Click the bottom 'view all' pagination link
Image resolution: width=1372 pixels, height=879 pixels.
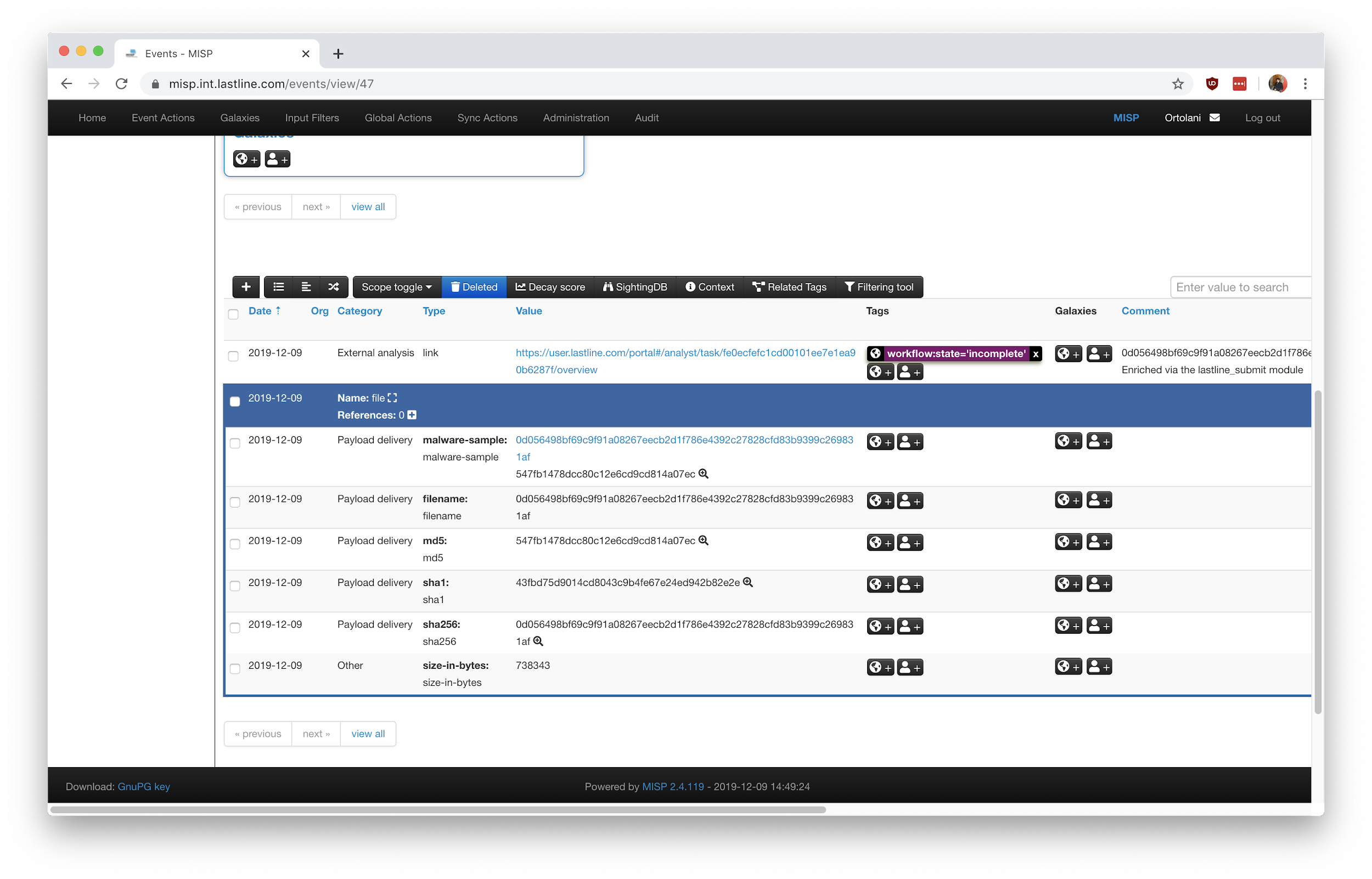(368, 734)
